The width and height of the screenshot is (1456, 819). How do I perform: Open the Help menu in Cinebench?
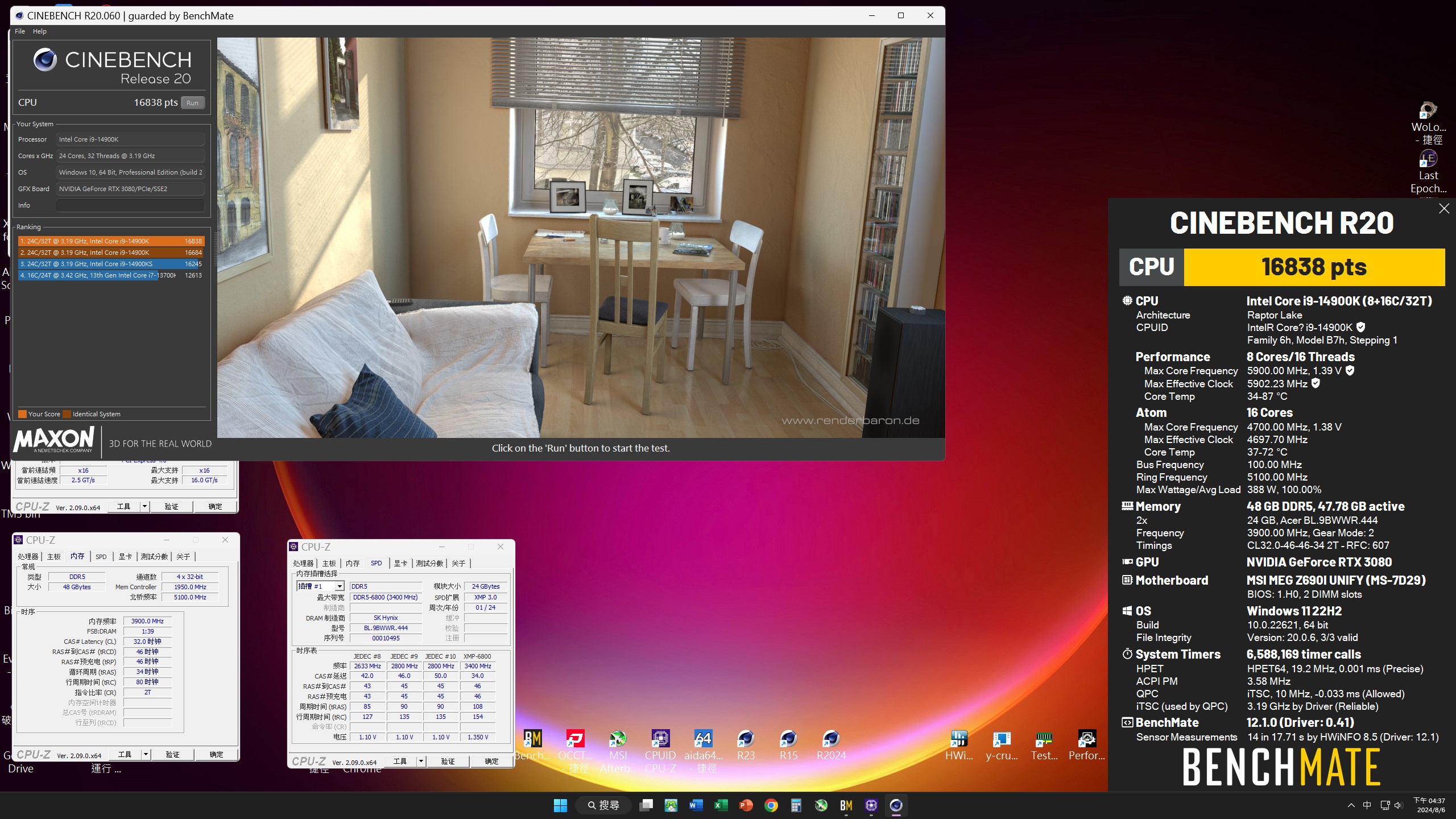(x=40, y=31)
